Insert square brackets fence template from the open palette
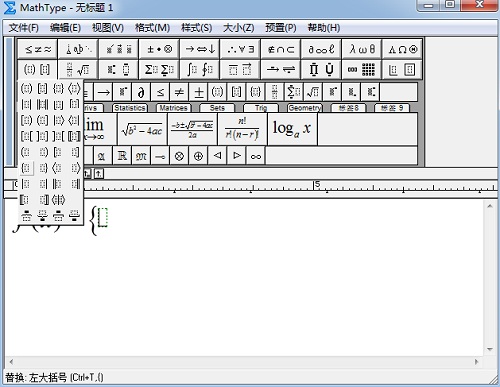Viewport: 500px width, 387px height. point(42,89)
